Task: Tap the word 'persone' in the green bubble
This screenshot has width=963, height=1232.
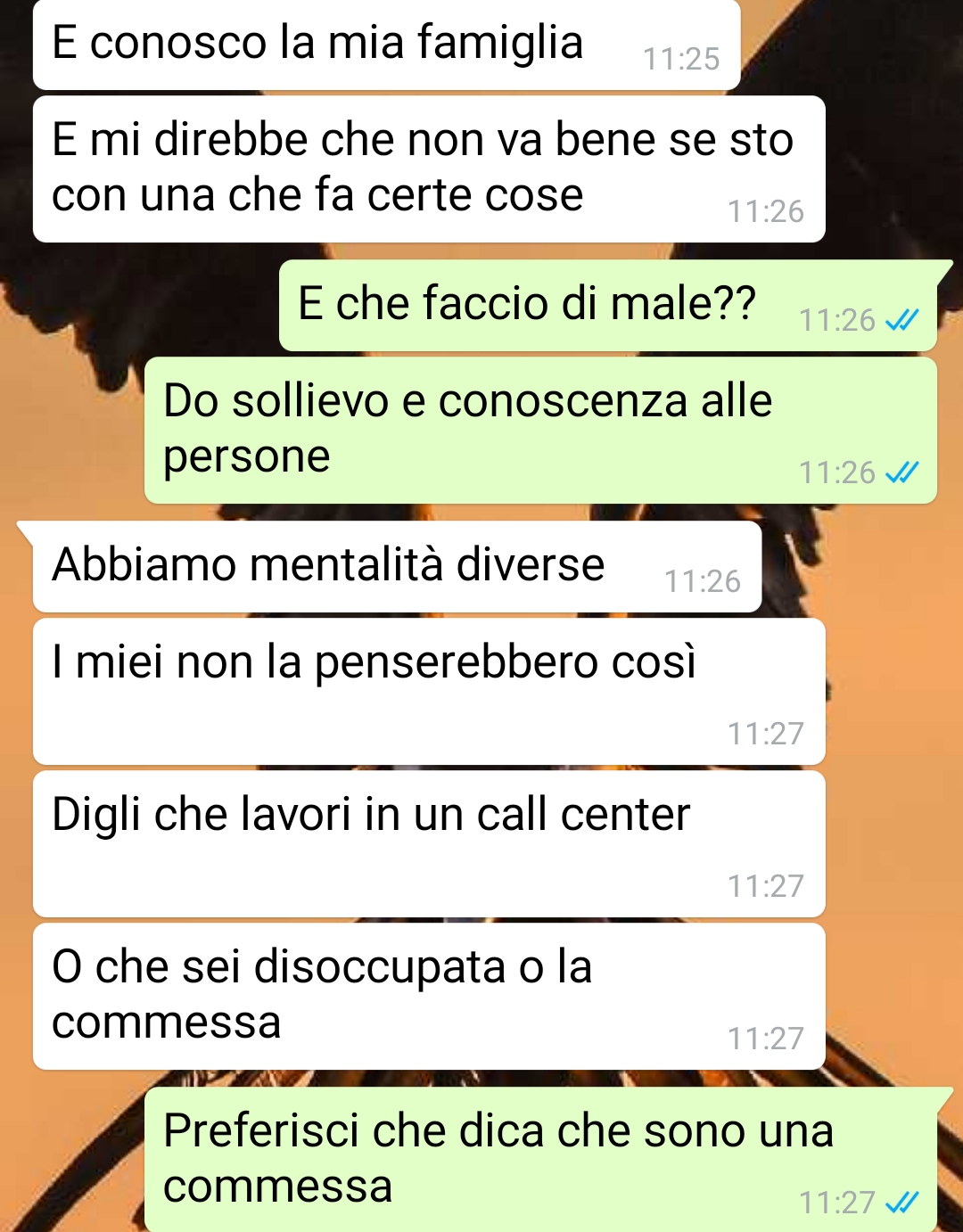Action: point(246,458)
